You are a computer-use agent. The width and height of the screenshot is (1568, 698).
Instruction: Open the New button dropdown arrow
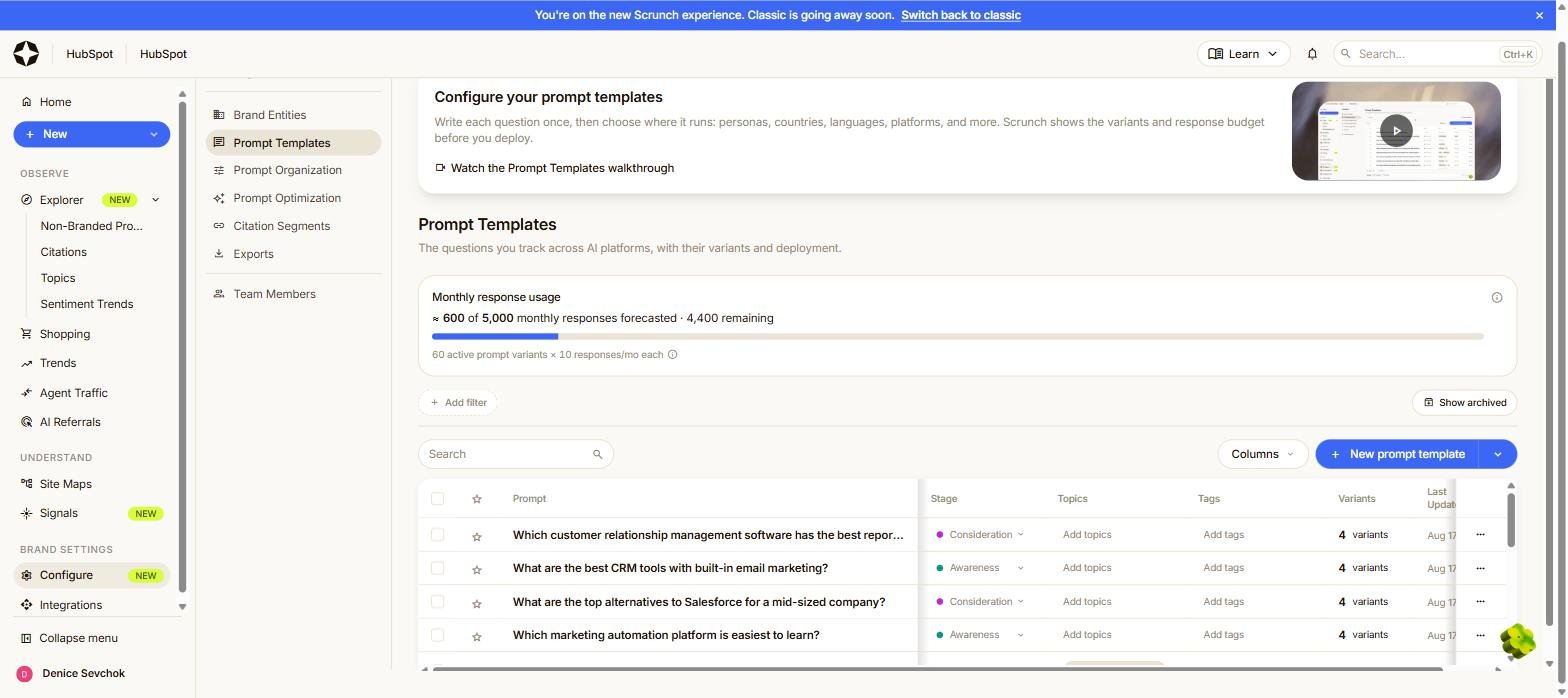point(153,134)
